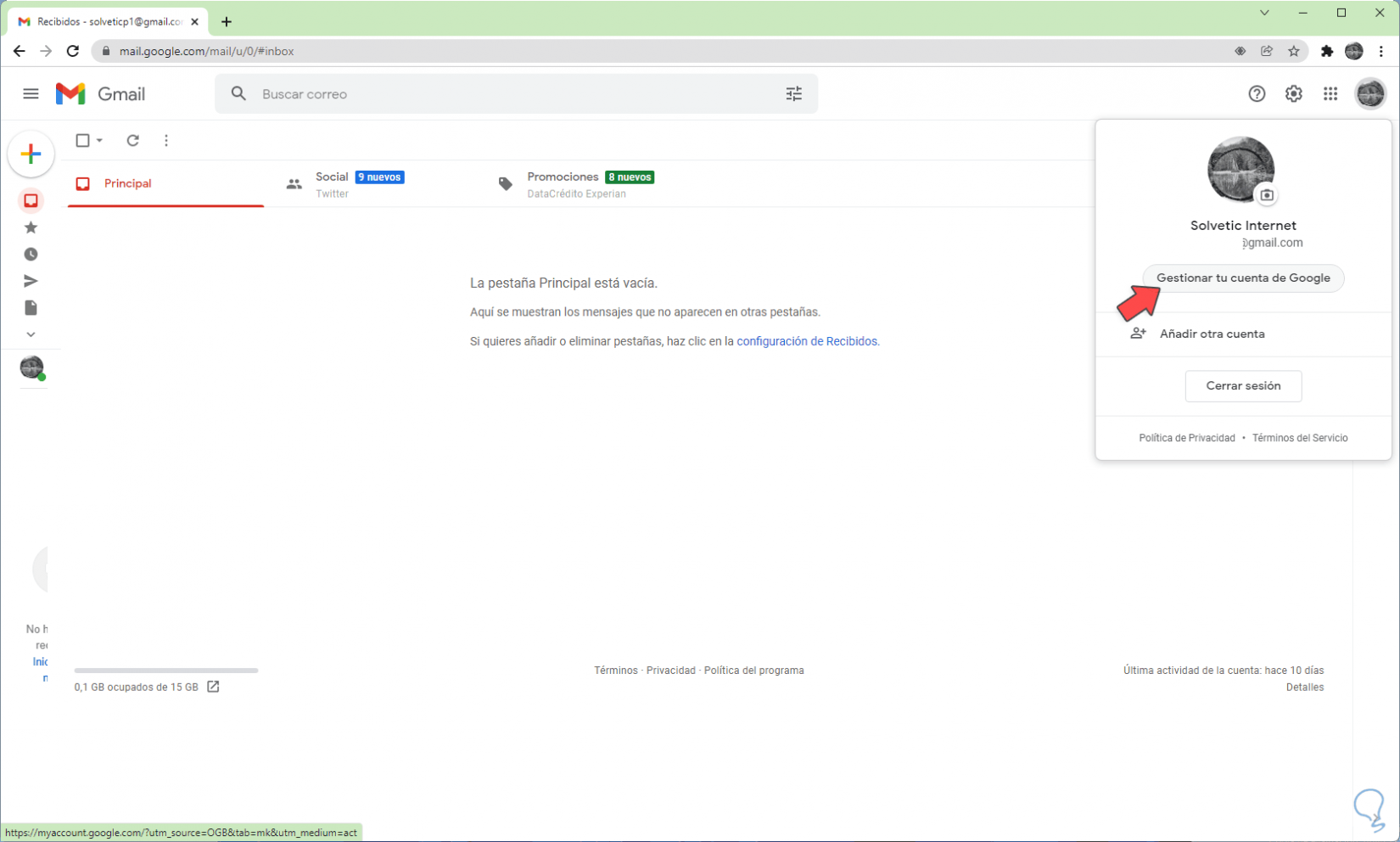Open Sent mail sidebar icon
Image resolution: width=1400 pixels, height=842 pixels.
[31, 281]
